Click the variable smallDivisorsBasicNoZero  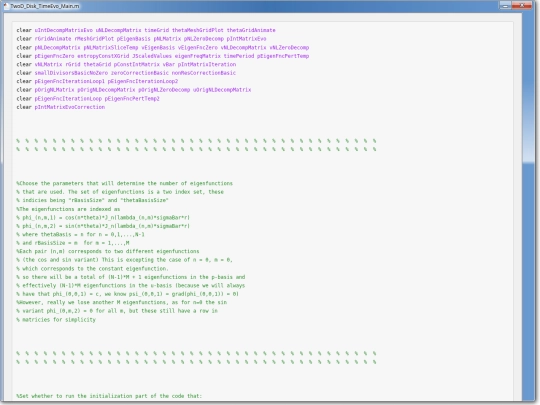pos(71,73)
